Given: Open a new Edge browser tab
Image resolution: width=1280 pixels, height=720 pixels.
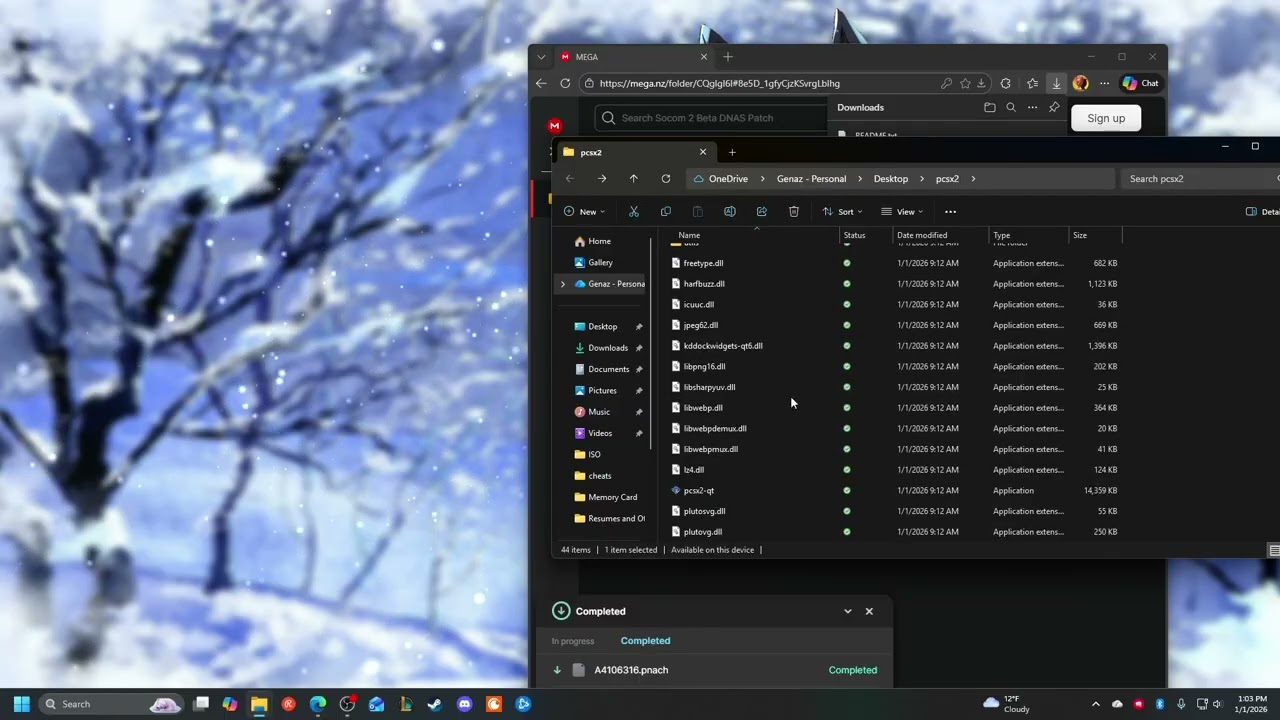Looking at the screenshot, I should pos(728,57).
